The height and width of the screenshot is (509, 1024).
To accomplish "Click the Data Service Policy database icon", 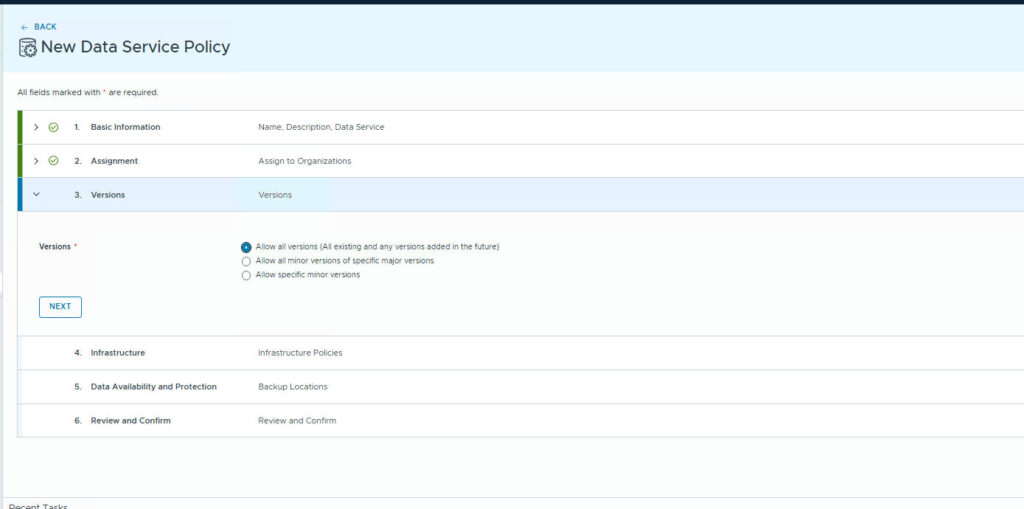I will pyautogui.click(x=28, y=48).
